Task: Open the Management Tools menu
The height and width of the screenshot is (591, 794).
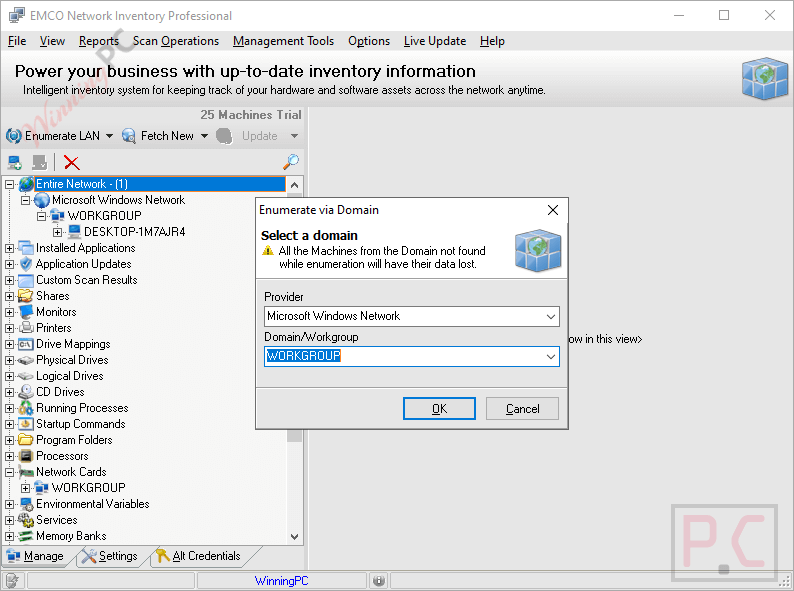Action: [x=283, y=41]
